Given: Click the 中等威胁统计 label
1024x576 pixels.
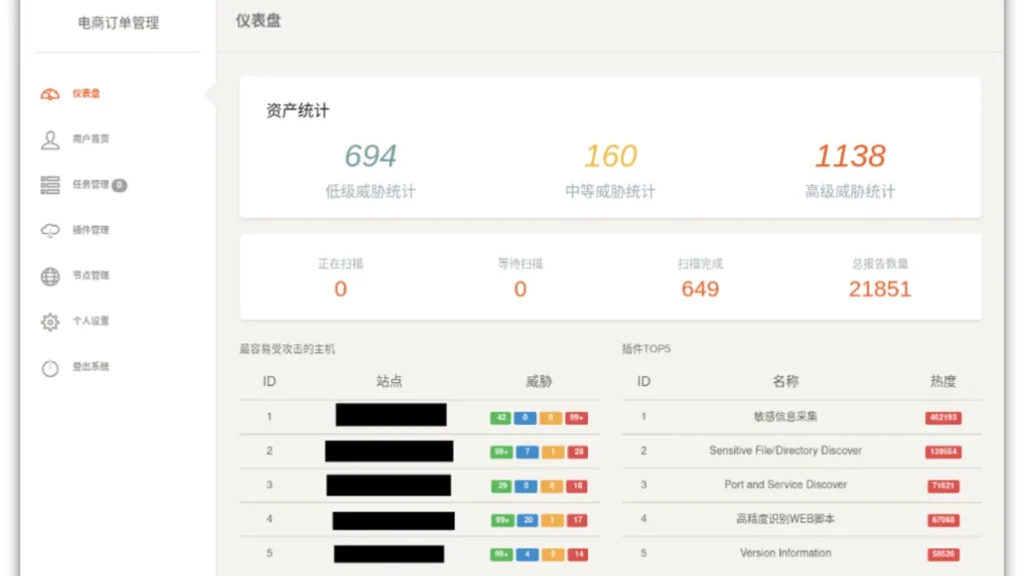Looking at the screenshot, I should (610, 191).
